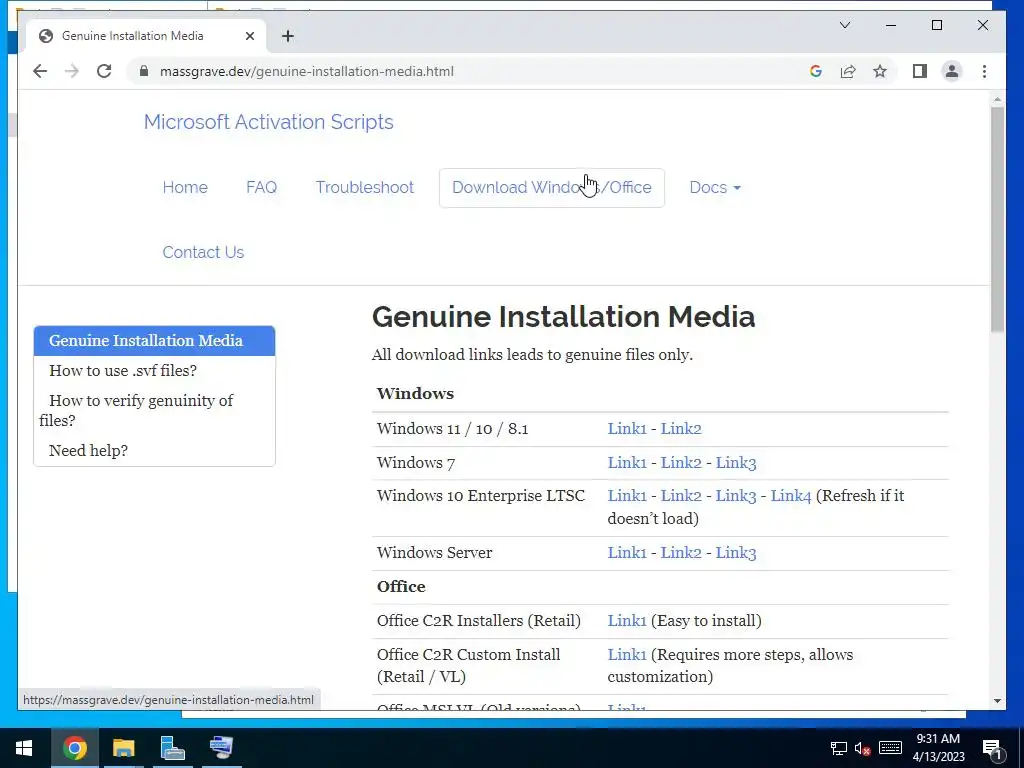
Task: Click the Chrome taskbar icon
Action: click(74, 748)
